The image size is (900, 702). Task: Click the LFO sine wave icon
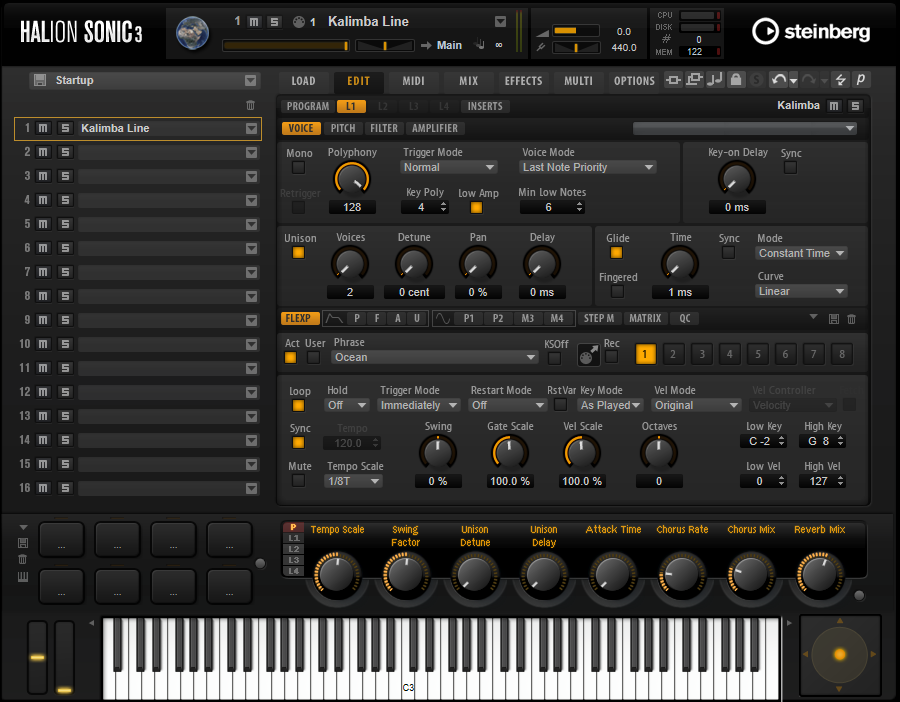coord(442,319)
